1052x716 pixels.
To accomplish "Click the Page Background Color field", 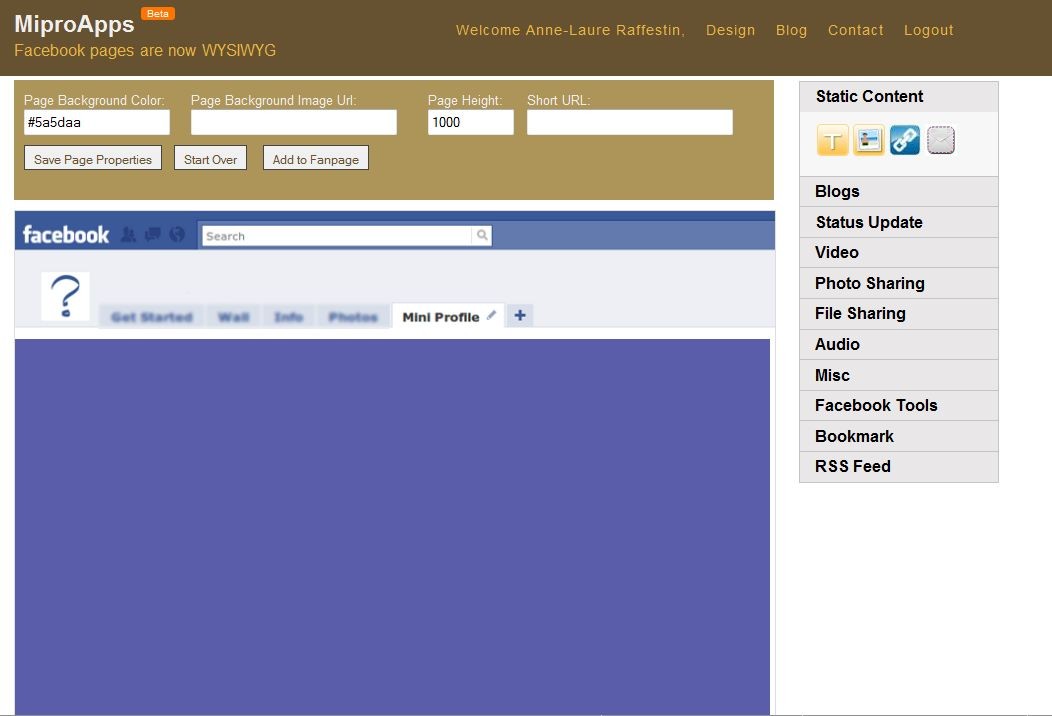I will (x=97, y=122).
